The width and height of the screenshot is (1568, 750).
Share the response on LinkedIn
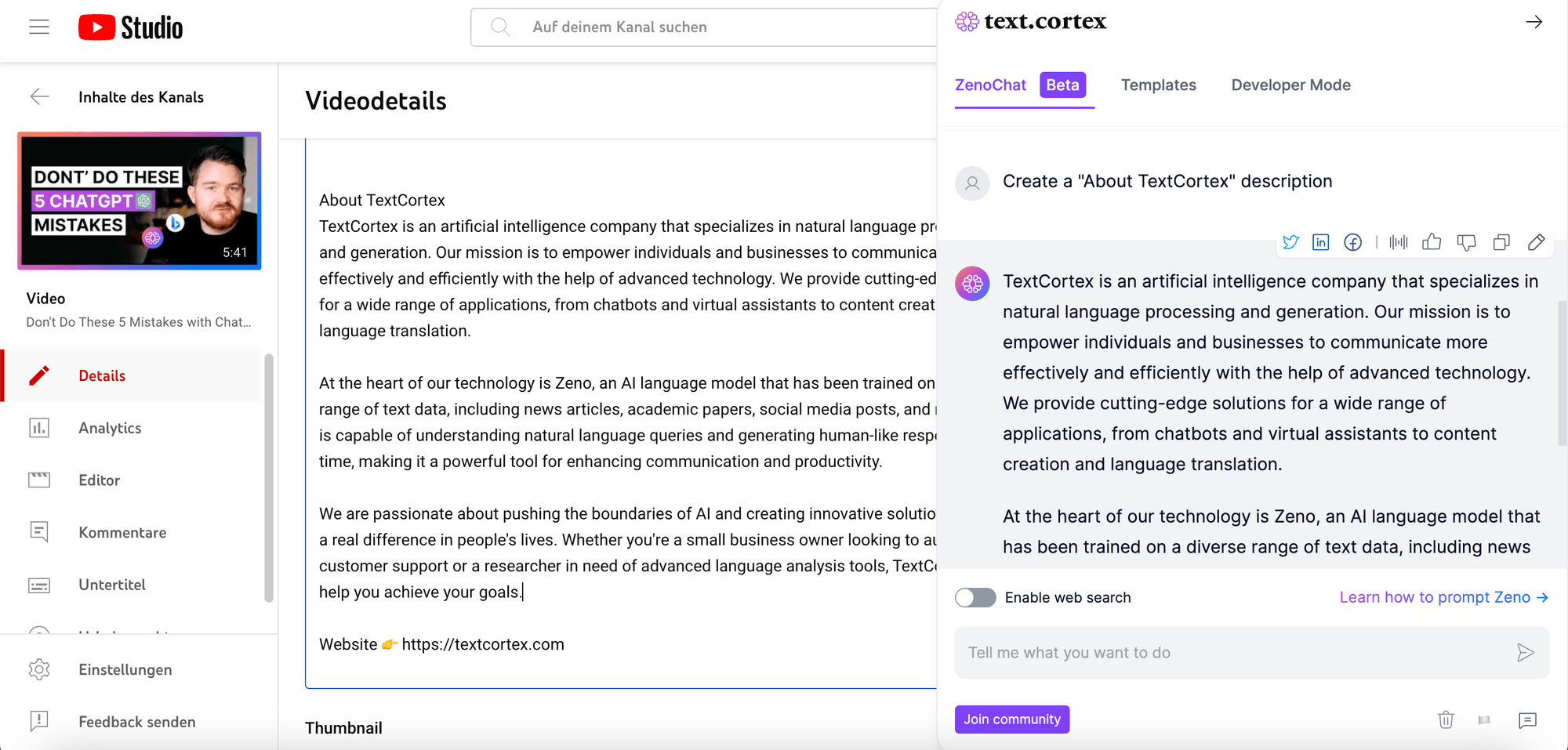point(1322,242)
